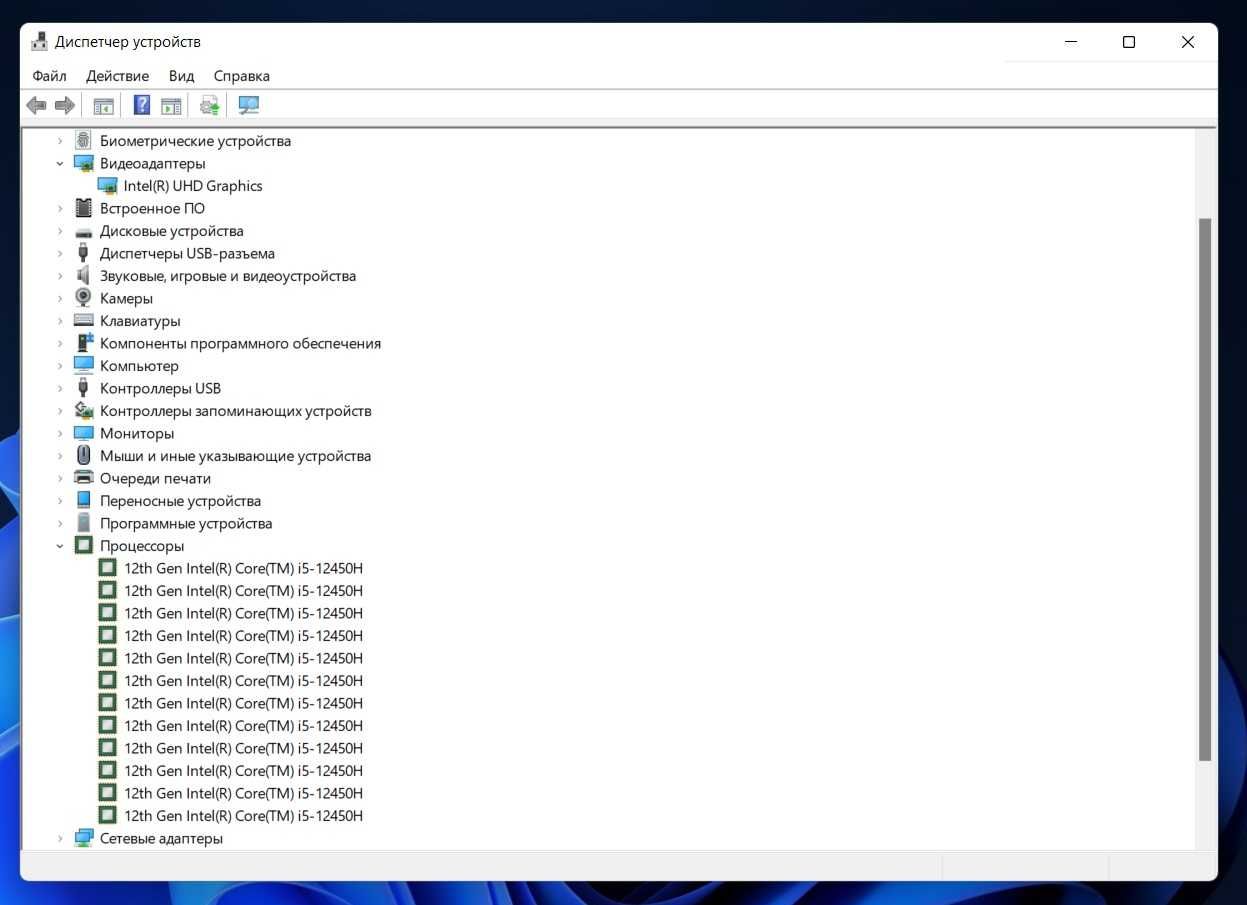Click the Back arrow in the toolbar
The image size is (1247, 905).
pos(37,105)
